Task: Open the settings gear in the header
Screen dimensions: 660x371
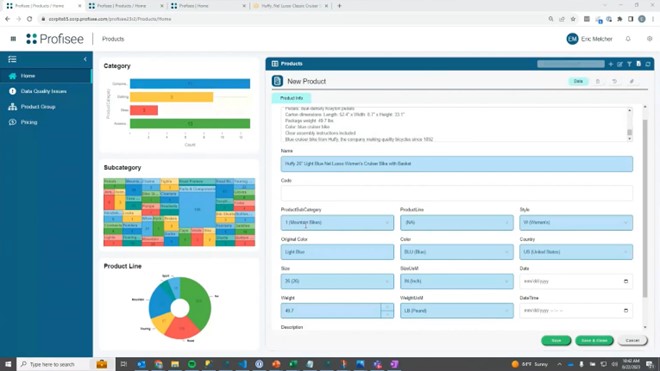Action: [x=649, y=39]
